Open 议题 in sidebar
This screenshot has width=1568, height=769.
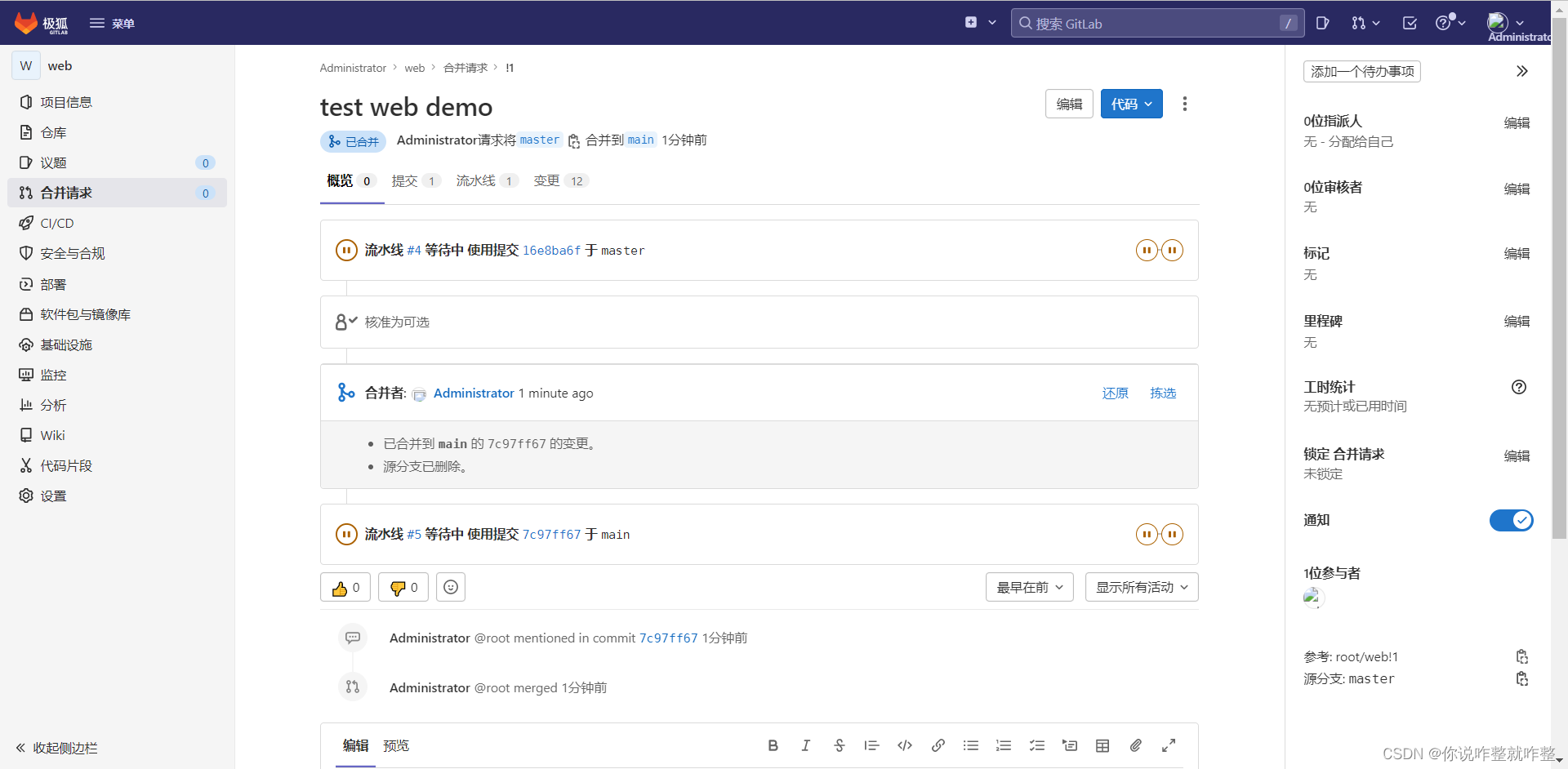click(117, 162)
